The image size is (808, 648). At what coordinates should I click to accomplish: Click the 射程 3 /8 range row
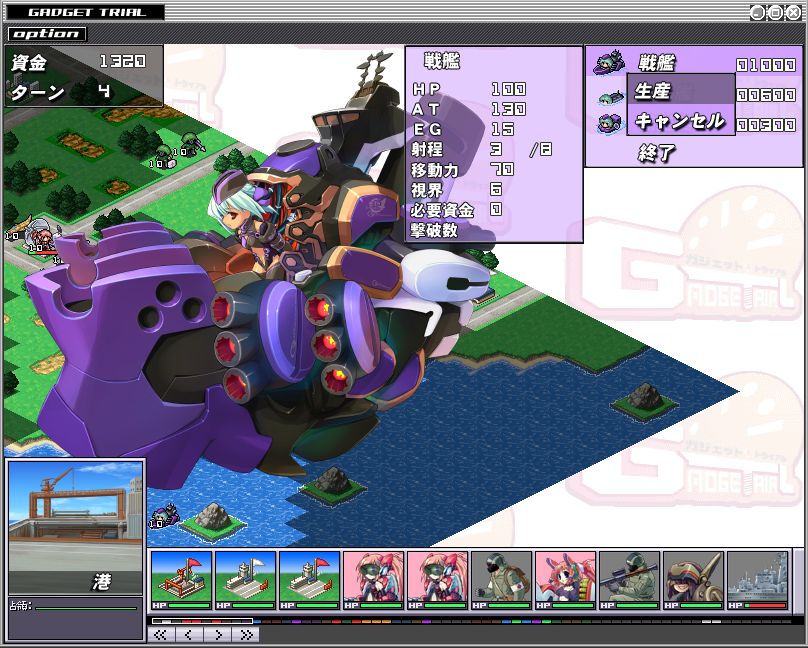[x=482, y=149]
